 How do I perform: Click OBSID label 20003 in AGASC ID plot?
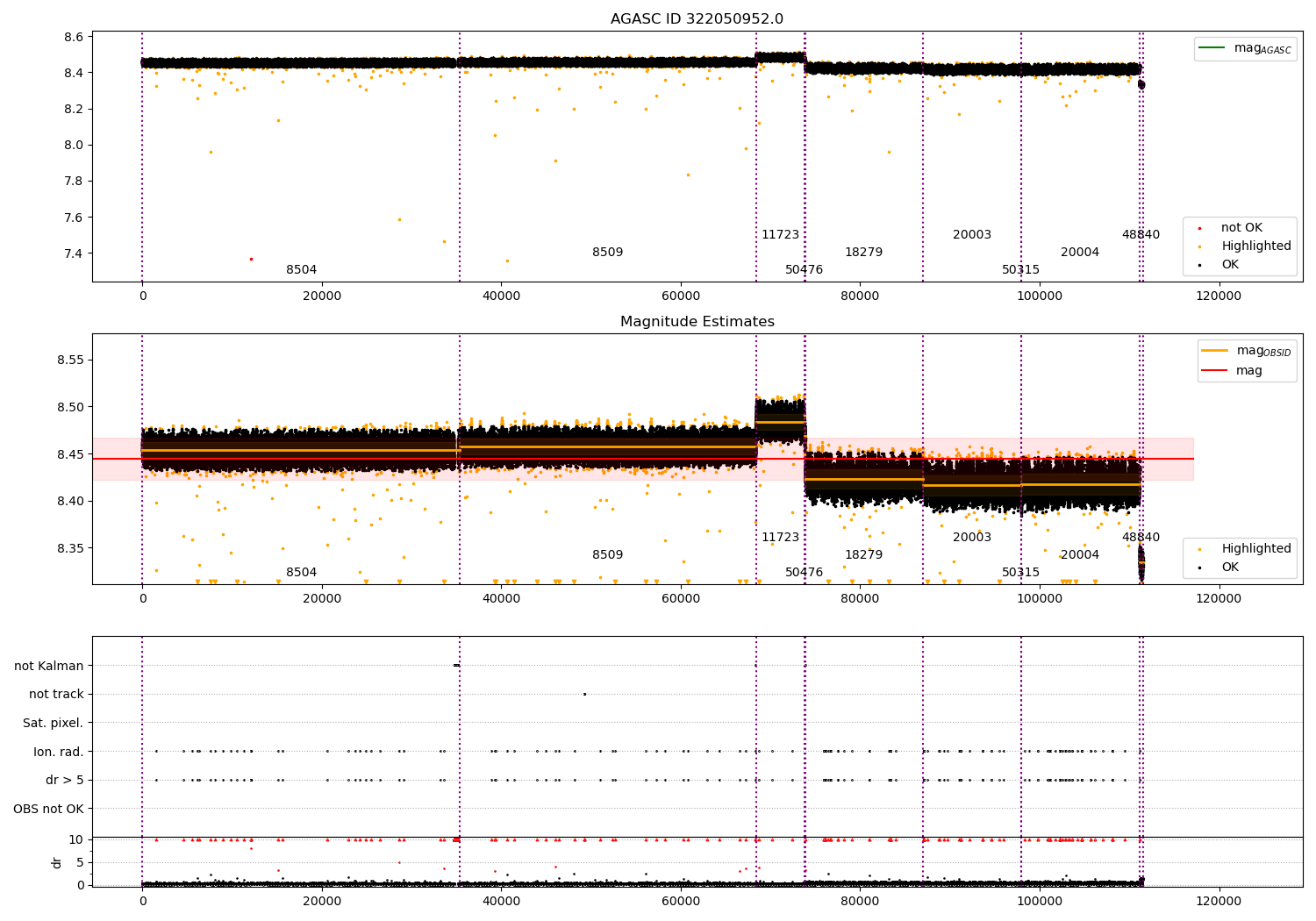972,235
